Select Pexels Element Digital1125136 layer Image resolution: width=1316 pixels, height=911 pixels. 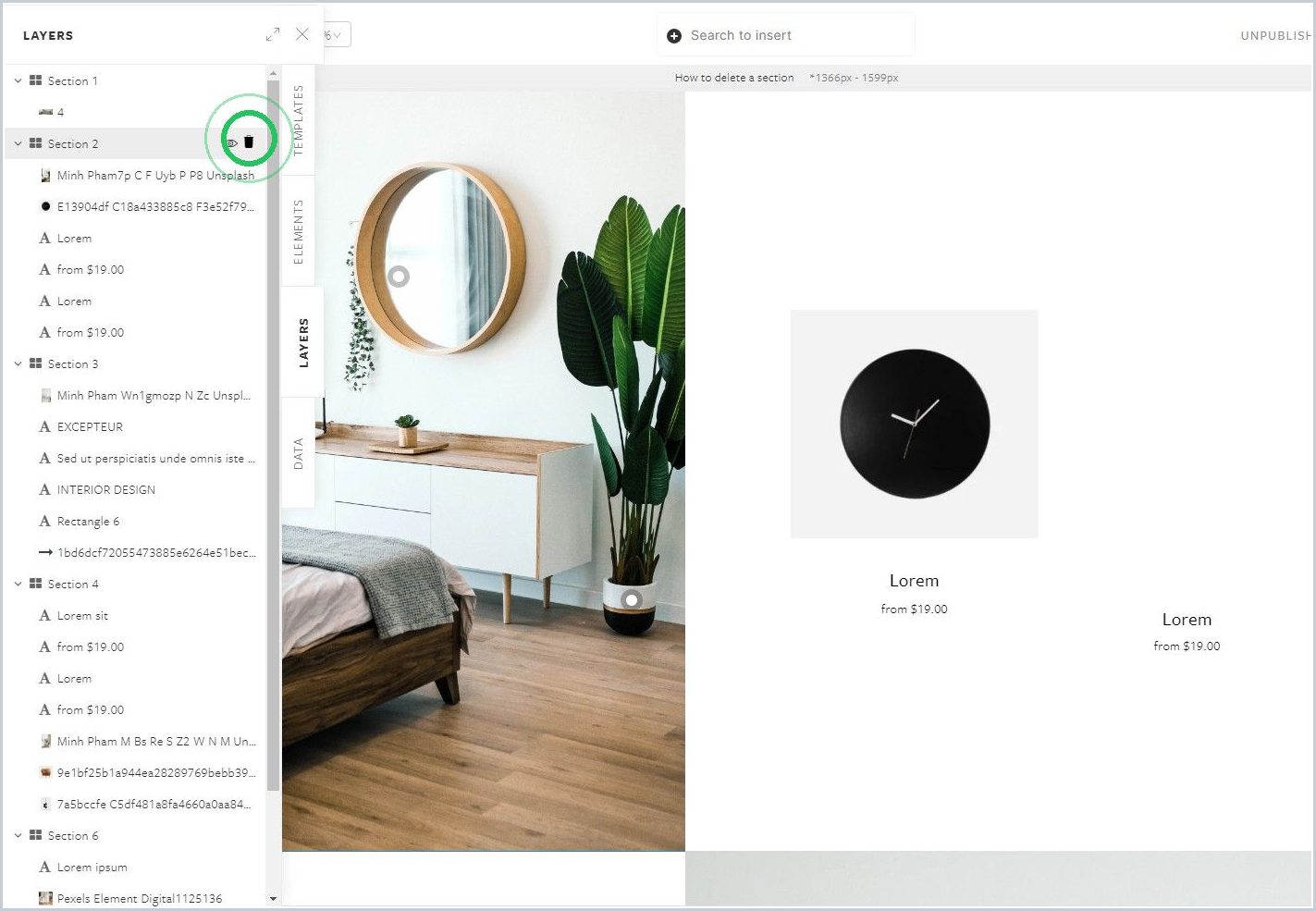tap(134, 898)
